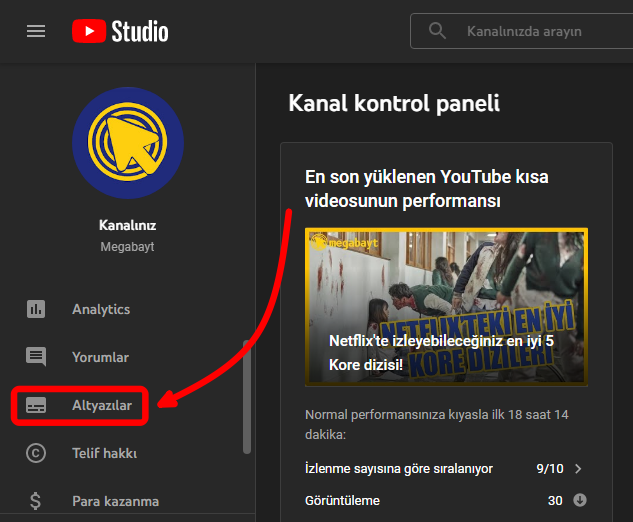Select Yorumlar from the sidebar

[x=100, y=357]
